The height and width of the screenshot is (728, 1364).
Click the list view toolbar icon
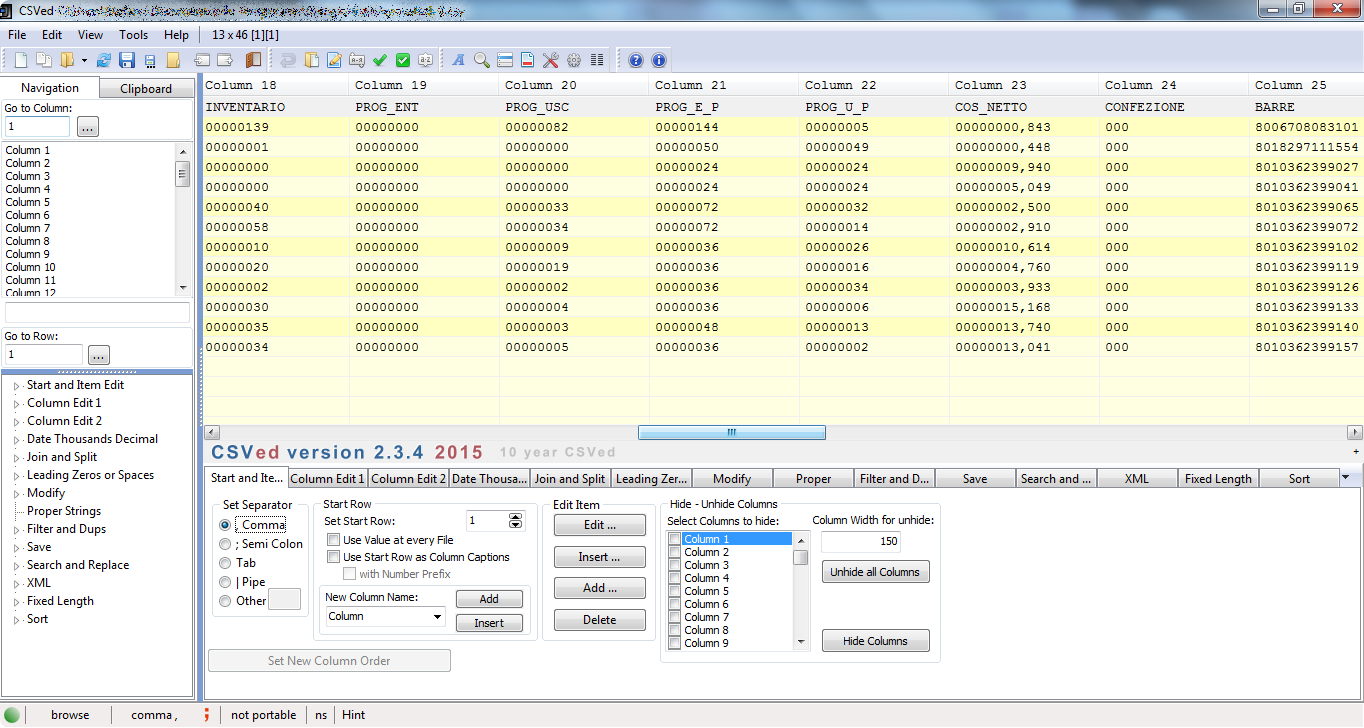coord(505,60)
